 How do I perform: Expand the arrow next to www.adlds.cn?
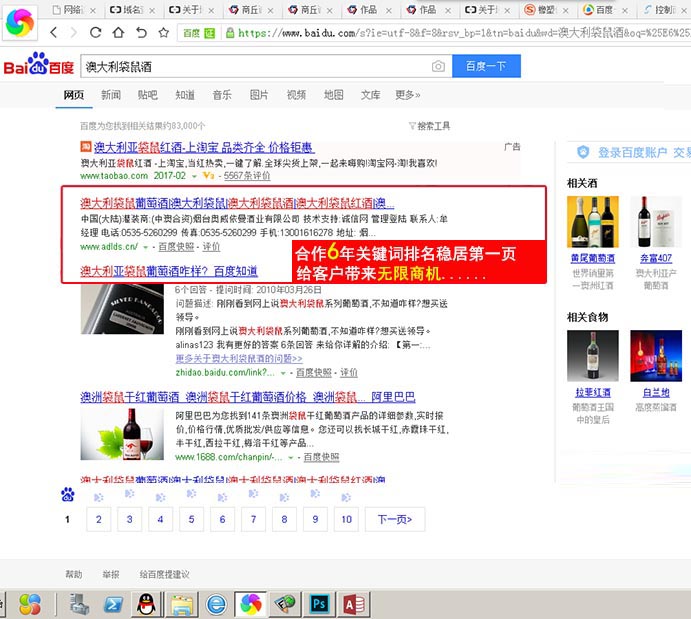145,247
